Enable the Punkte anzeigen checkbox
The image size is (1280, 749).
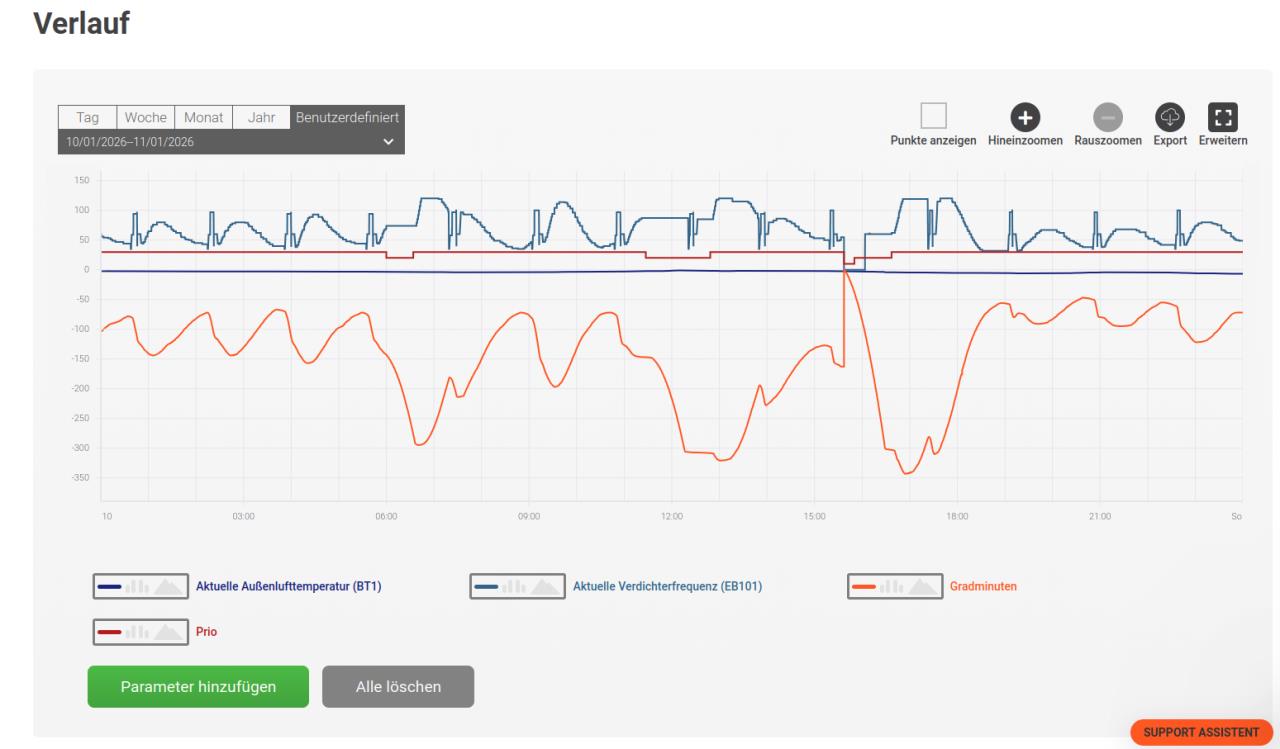point(933,116)
